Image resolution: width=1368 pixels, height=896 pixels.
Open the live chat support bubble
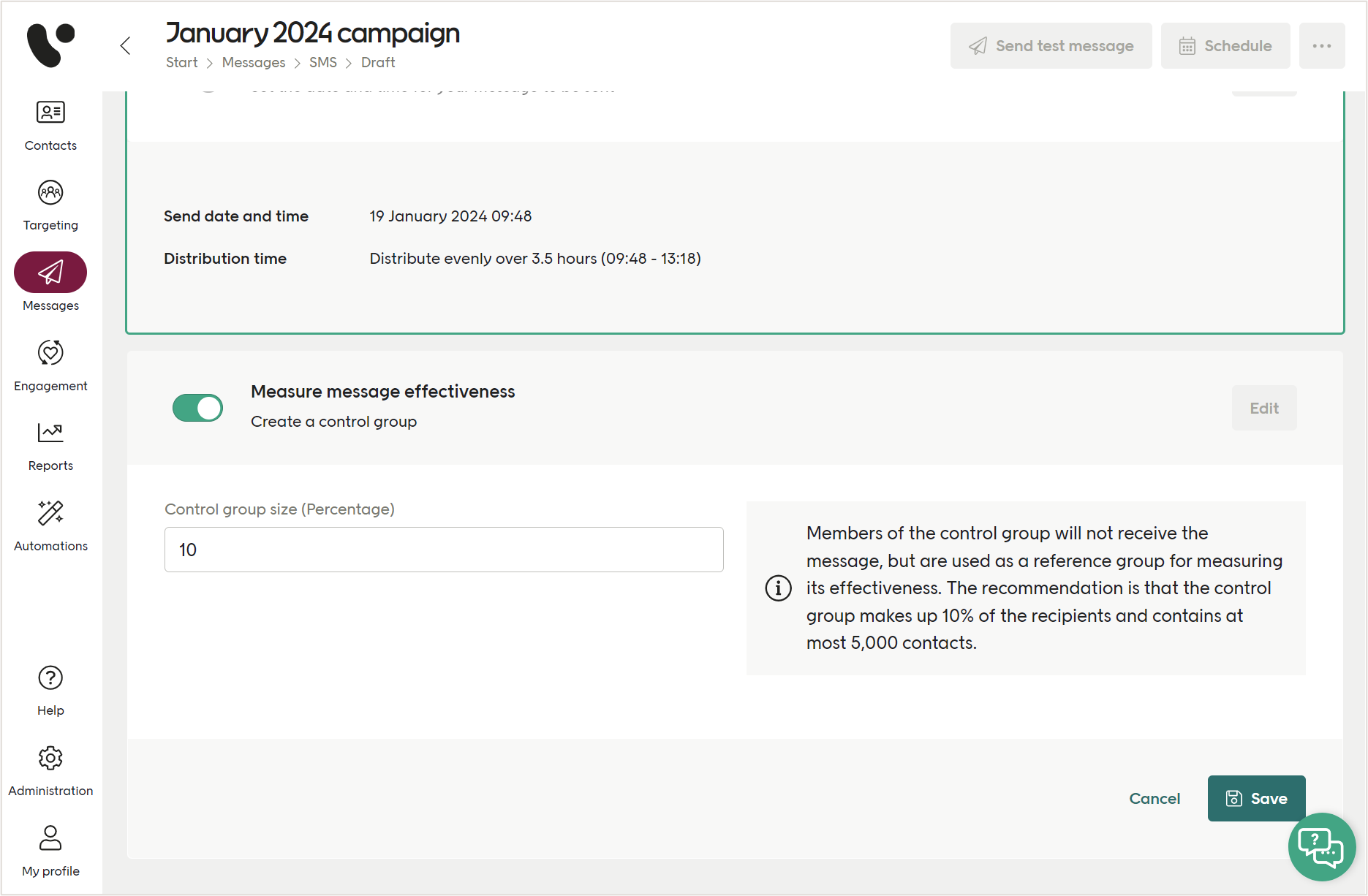coord(1321,847)
